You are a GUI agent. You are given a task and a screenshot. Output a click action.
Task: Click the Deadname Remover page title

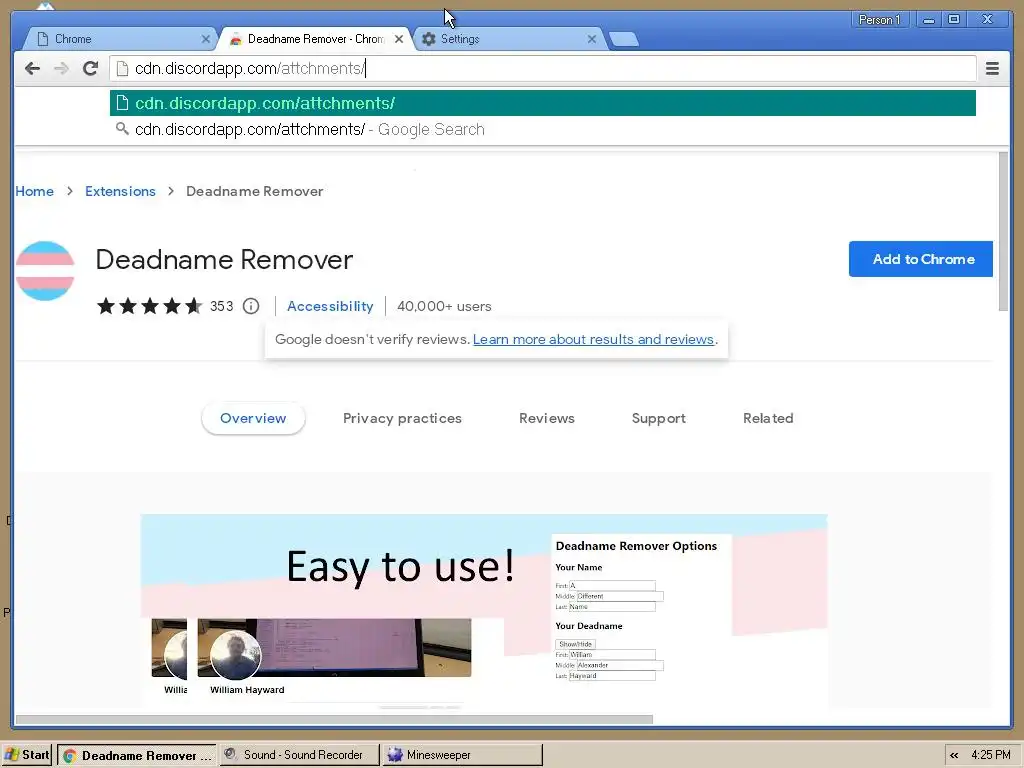coord(224,260)
